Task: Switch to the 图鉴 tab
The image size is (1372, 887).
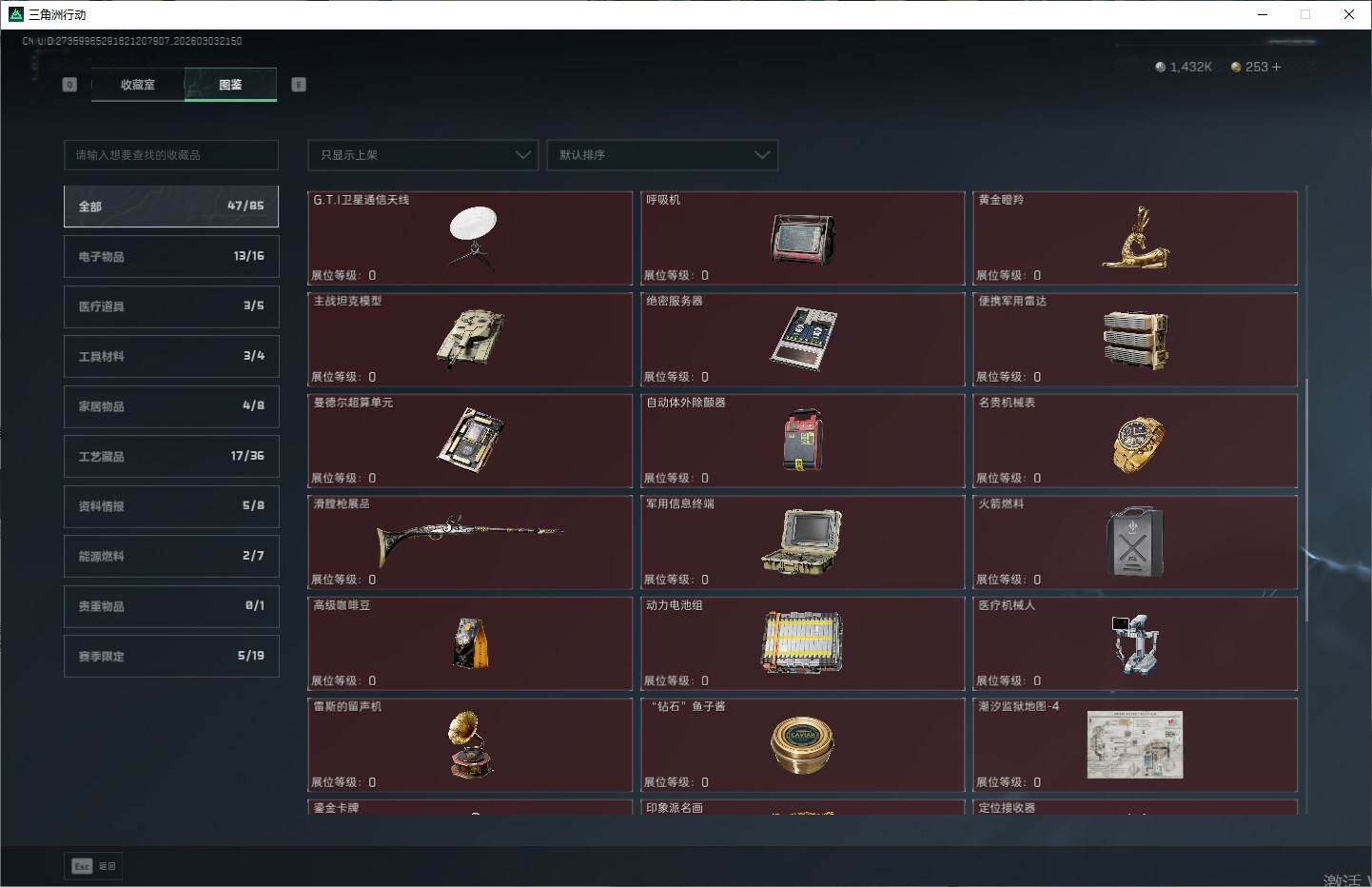Action: [x=230, y=85]
